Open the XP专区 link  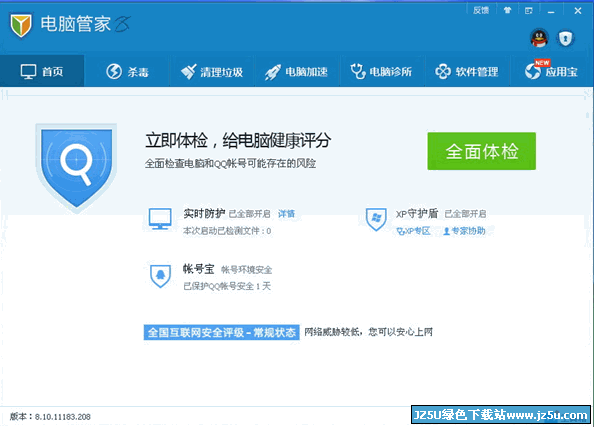413,231
